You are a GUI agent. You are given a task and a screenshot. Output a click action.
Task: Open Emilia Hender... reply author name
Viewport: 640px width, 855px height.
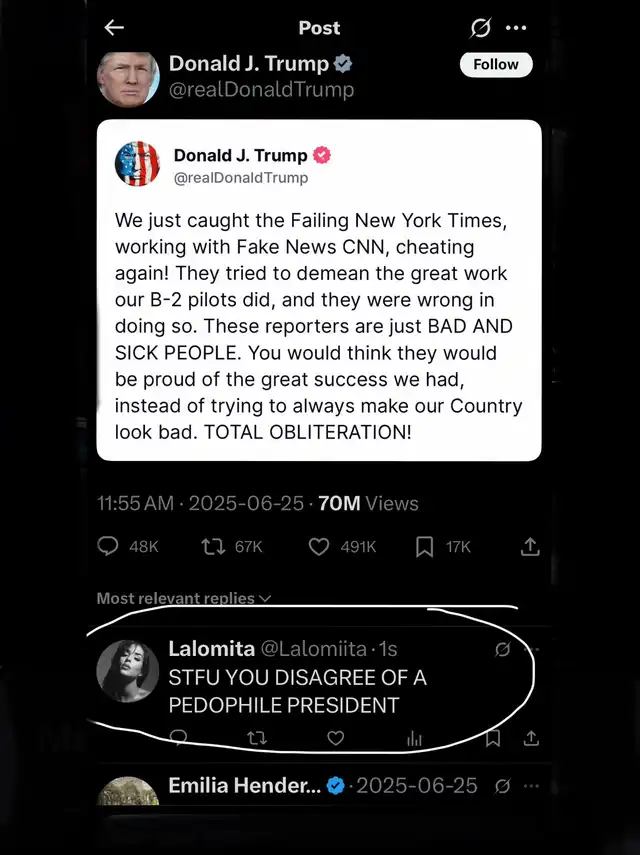pyautogui.click(x=241, y=785)
